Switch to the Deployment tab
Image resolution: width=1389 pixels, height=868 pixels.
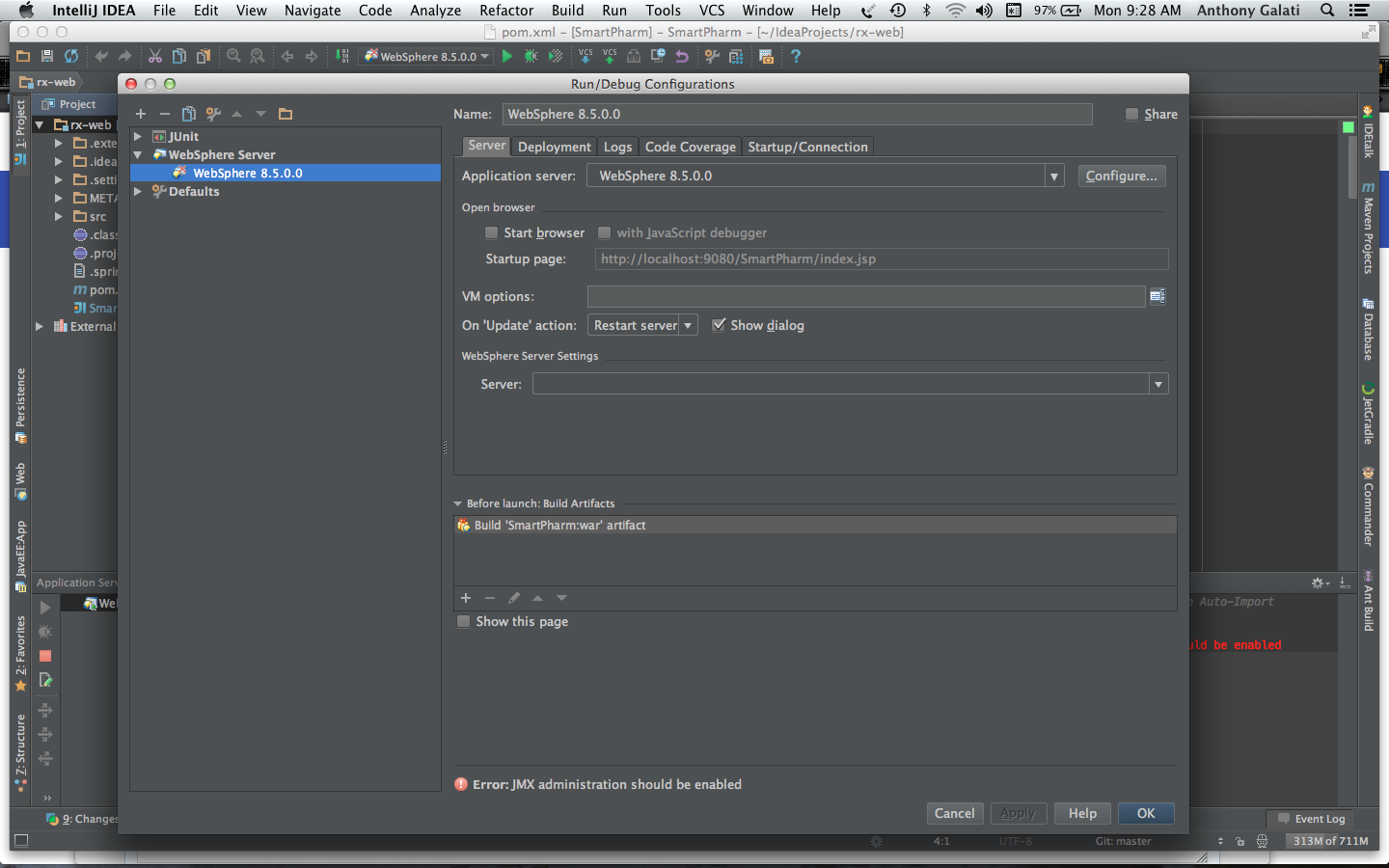tap(554, 147)
